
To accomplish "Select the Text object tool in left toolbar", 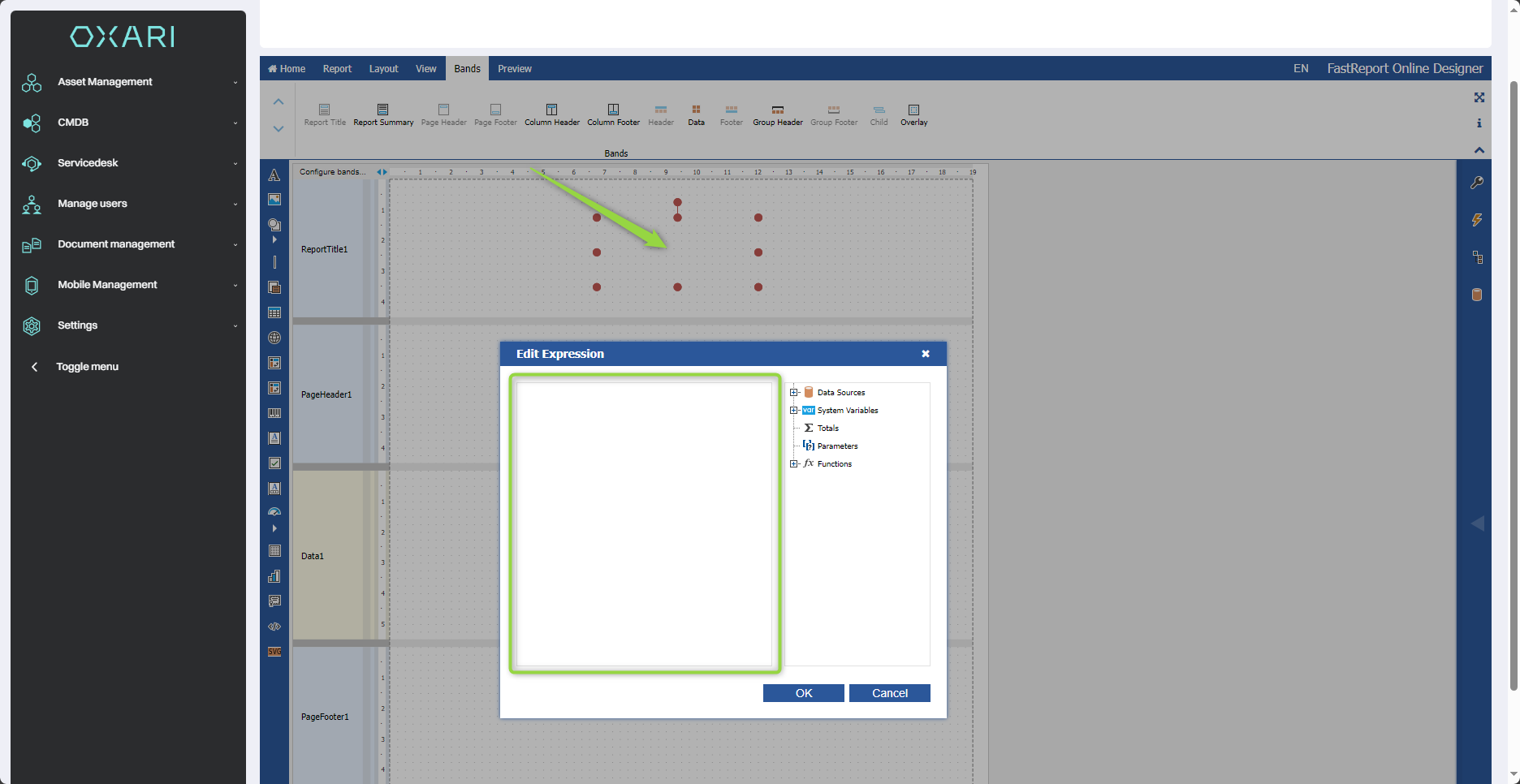I will click(x=274, y=175).
